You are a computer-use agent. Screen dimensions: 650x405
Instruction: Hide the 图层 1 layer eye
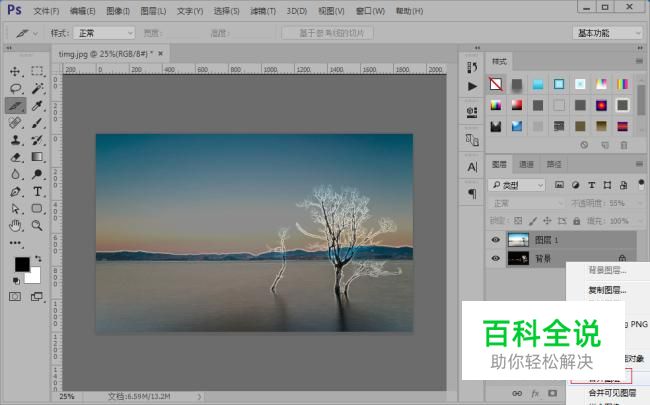tap(495, 240)
